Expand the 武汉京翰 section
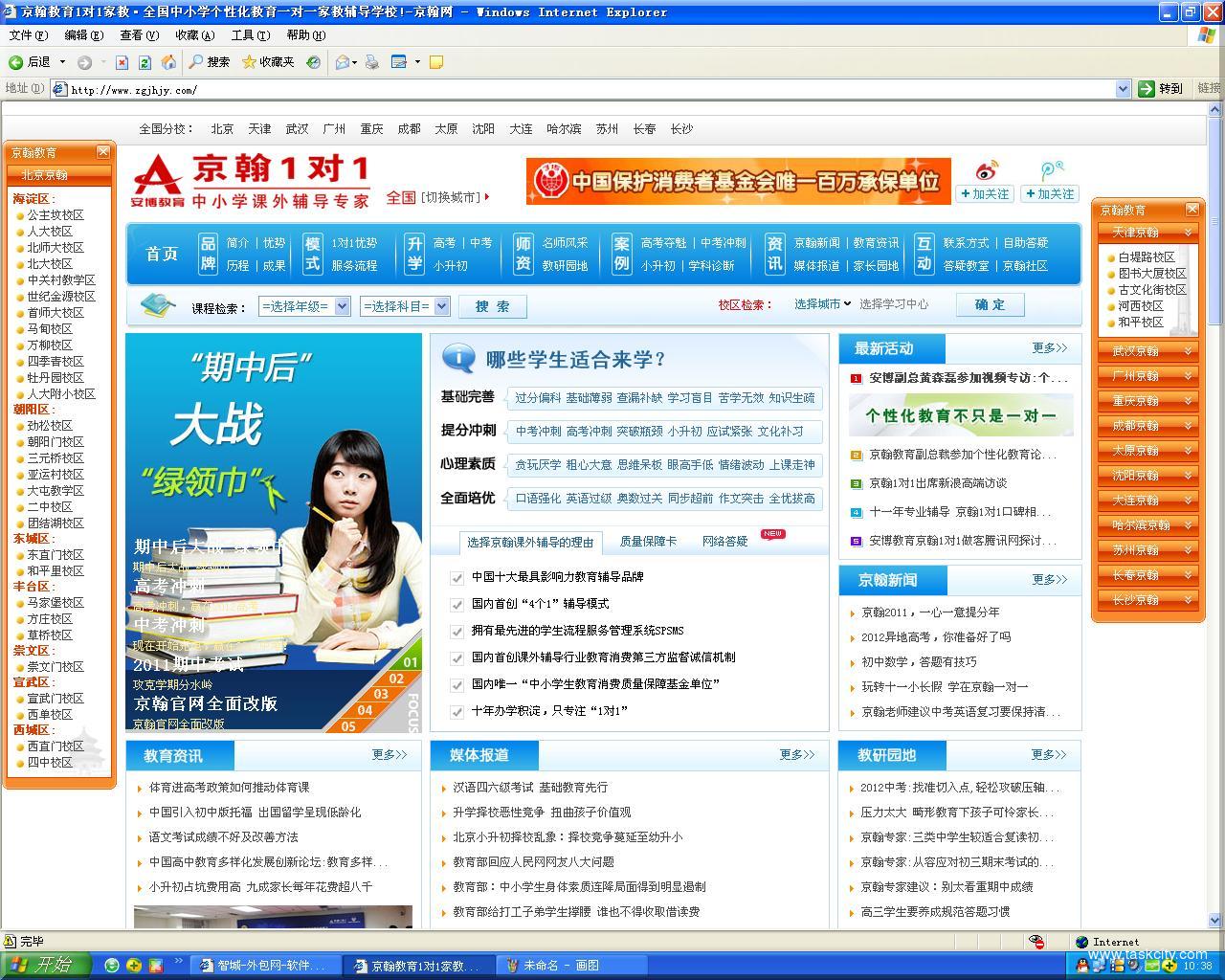The image size is (1225, 980). coord(1148,351)
